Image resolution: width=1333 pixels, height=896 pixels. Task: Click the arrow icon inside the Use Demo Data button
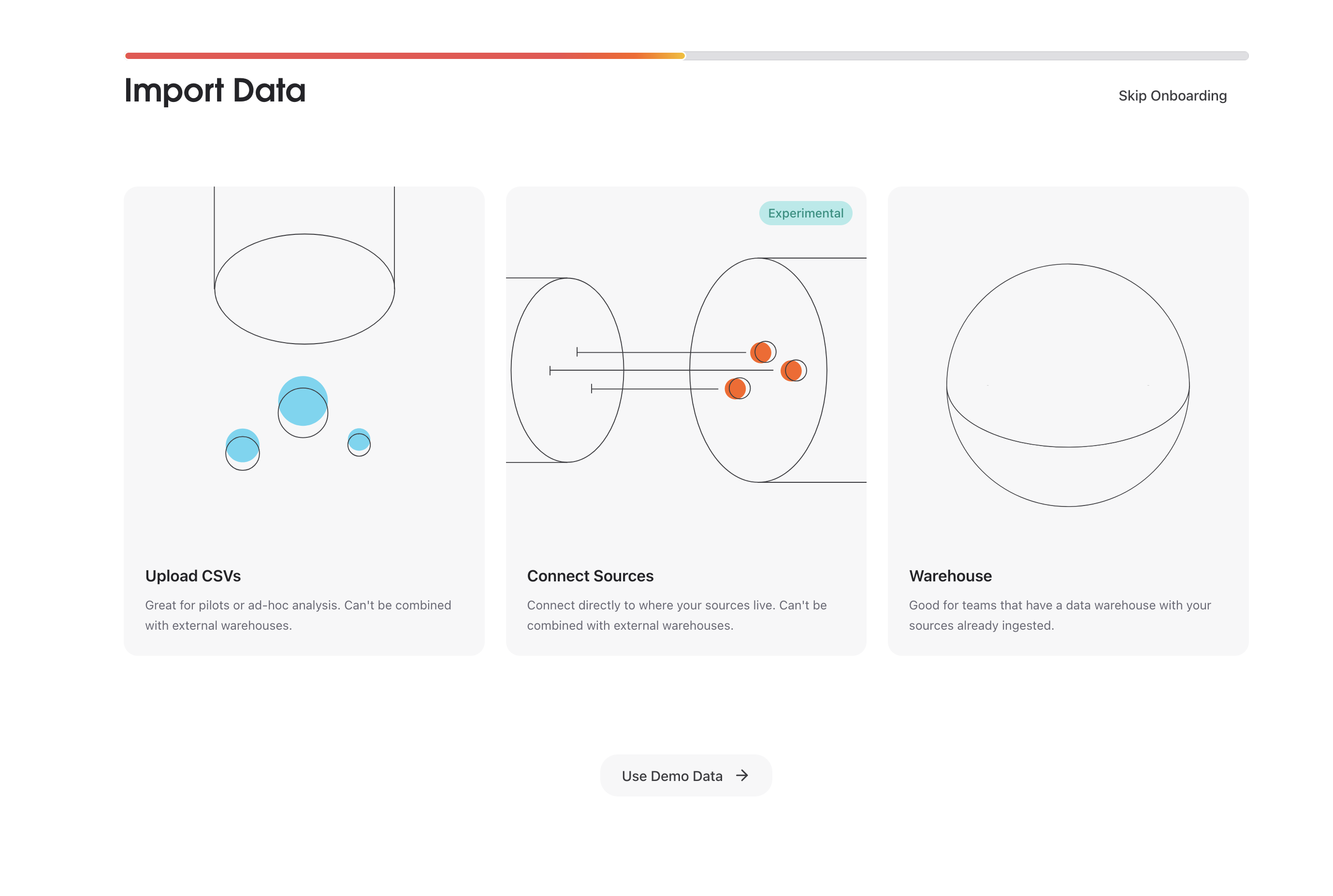tap(742, 776)
